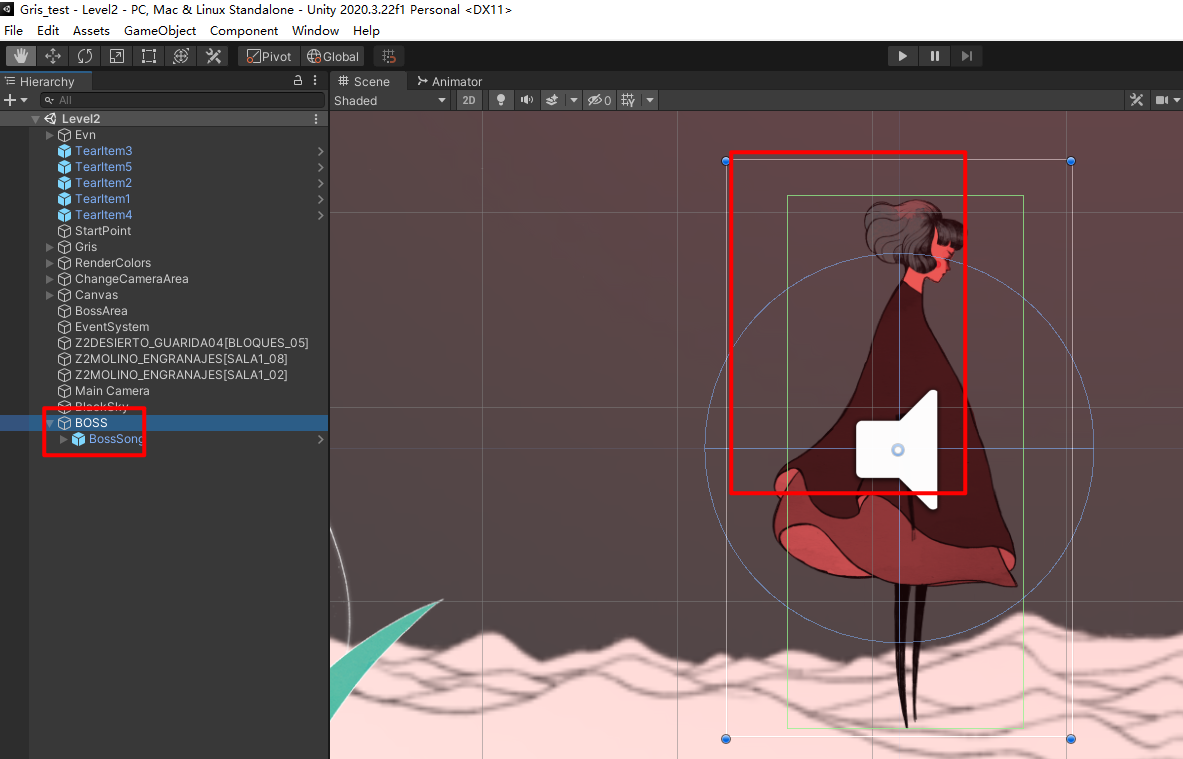
Task: Open Hierarchy panel options menu
Action: [x=315, y=81]
